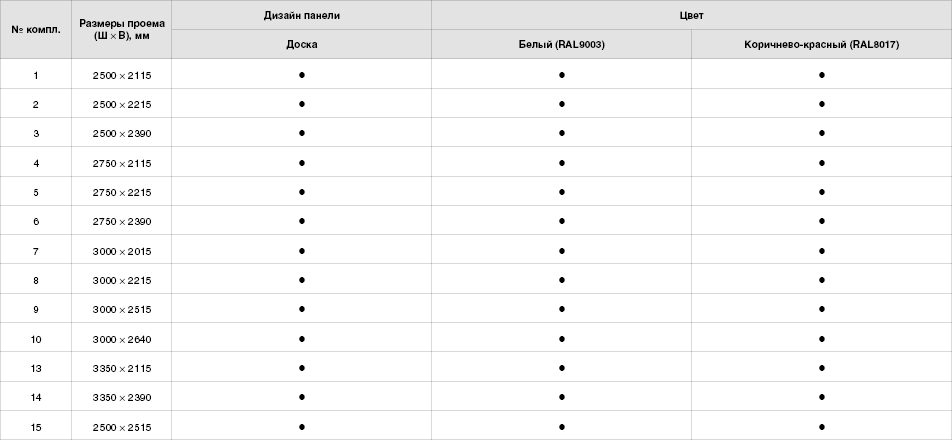This screenshot has width=952, height=440.
Task: Select the white RAL9003 dot for set 3
Action: pyautogui.click(x=562, y=133)
